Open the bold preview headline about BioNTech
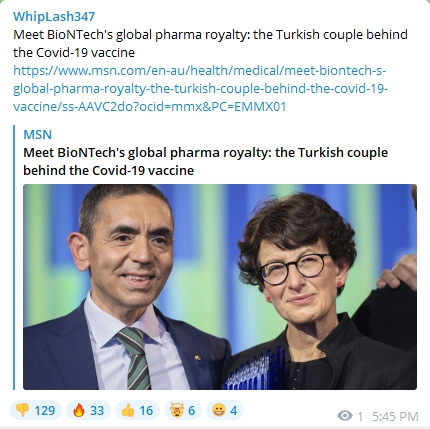The width and height of the screenshot is (430, 429). click(x=205, y=161)
